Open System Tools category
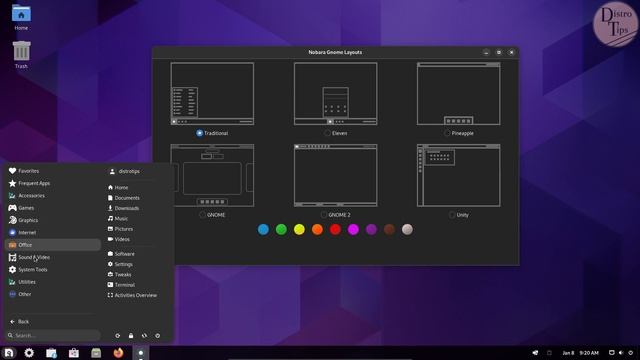The height and width of the screenshot is (360, 640). pyautogui.click(x=53, y=269)
